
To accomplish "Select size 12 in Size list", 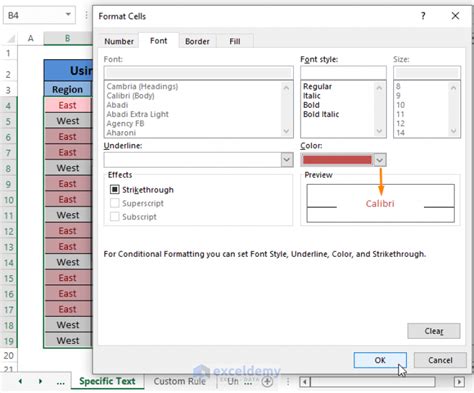I will click(400, 124).
